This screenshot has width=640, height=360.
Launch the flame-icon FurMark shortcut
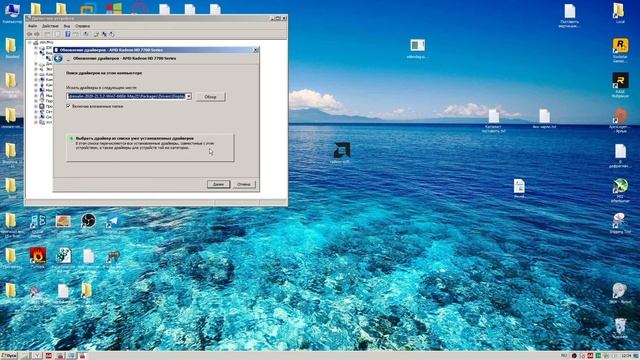[38, 258]
